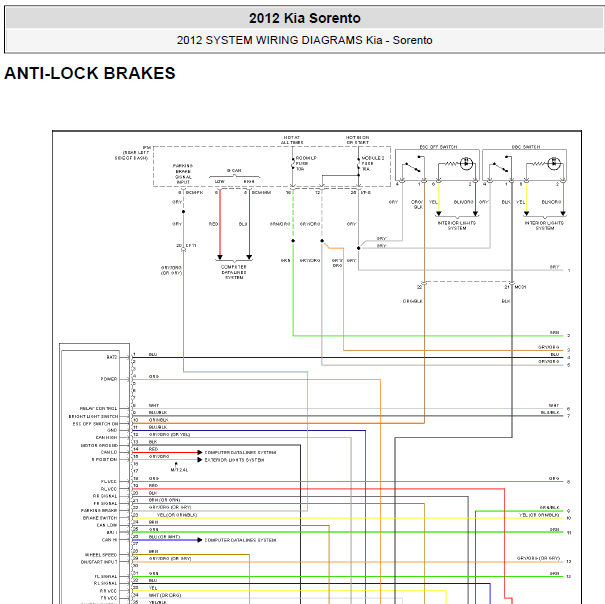The image size is (605, 604).
Task: Click 'IPM (REAR LEFT SIDE OF DASH)' label
Action: [133, 153]
